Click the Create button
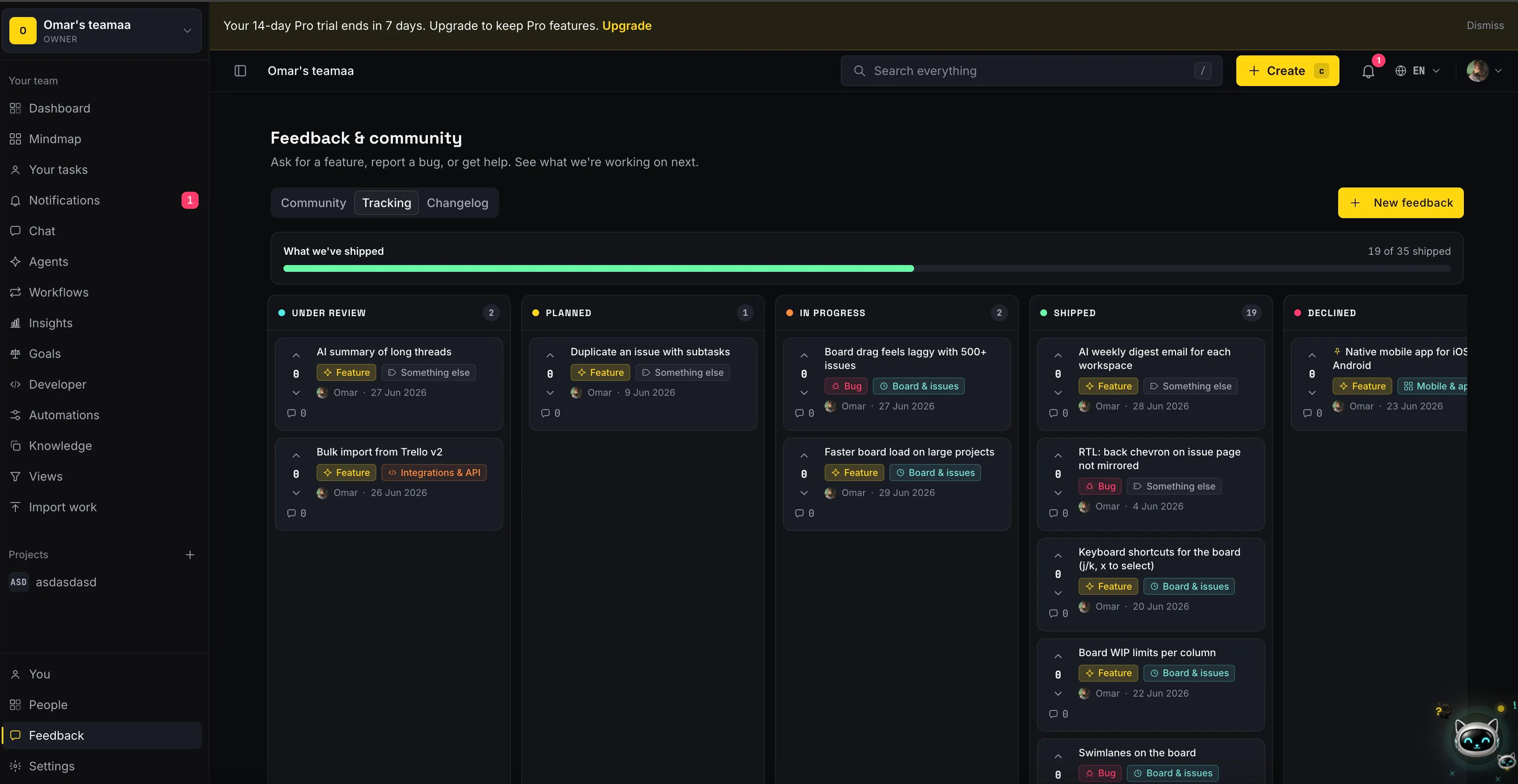 tap(1287, 71)
